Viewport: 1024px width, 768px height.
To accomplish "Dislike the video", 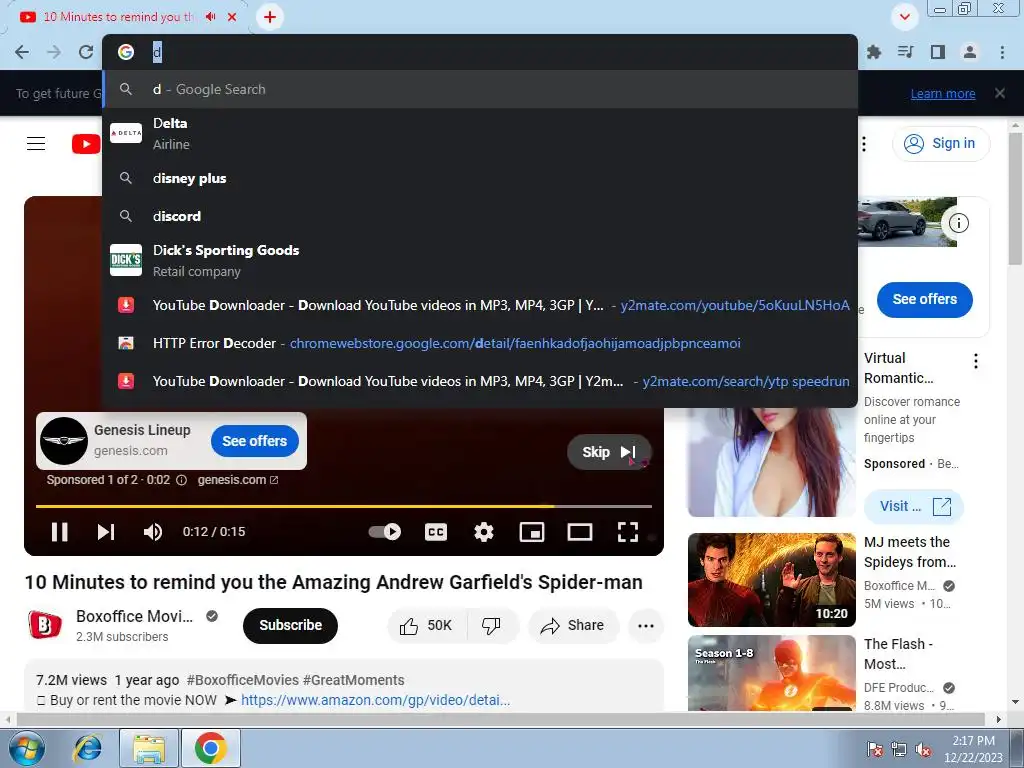I will point(492,626).
